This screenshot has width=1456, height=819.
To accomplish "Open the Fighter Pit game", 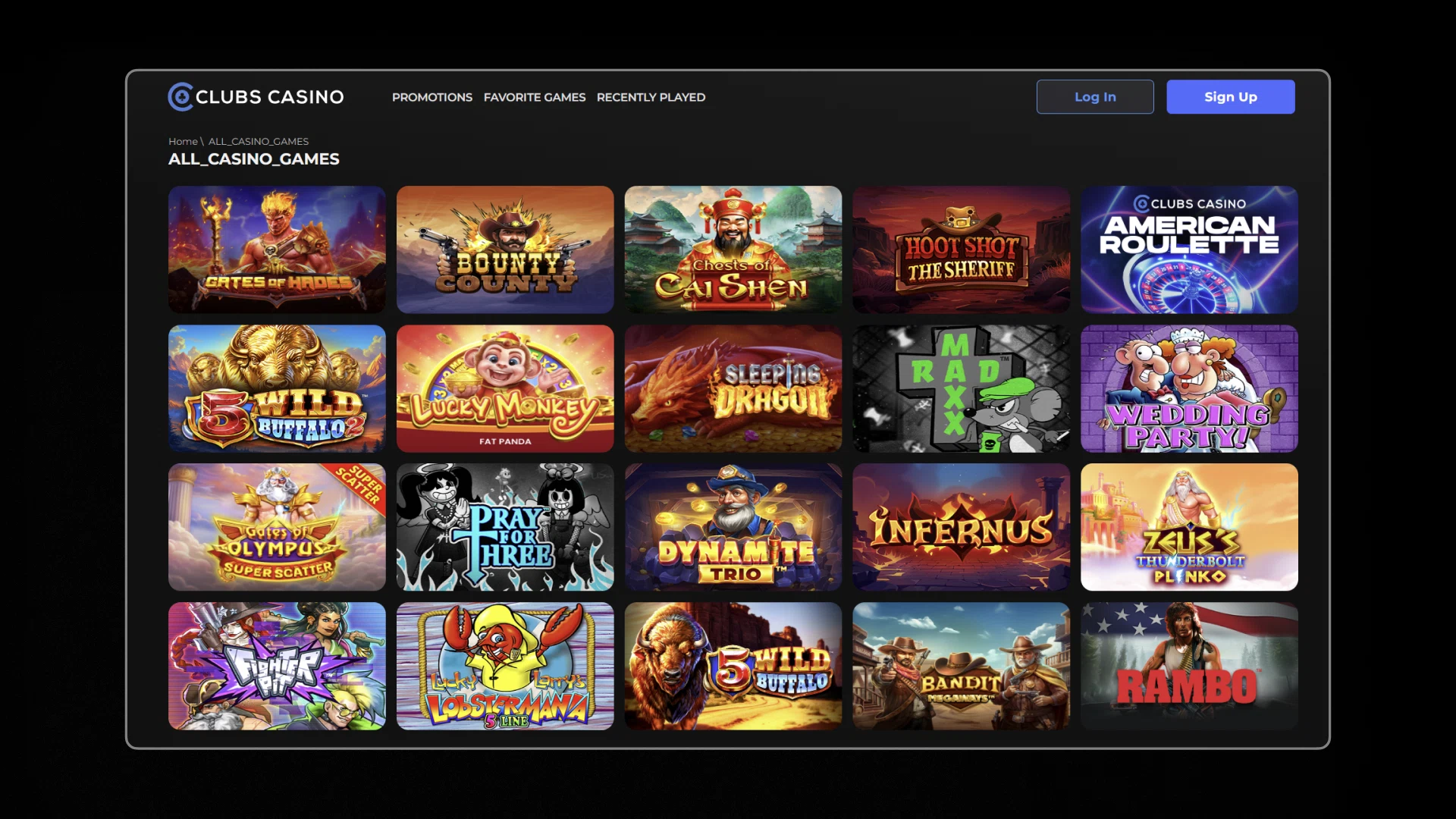I will click(277, 666).
